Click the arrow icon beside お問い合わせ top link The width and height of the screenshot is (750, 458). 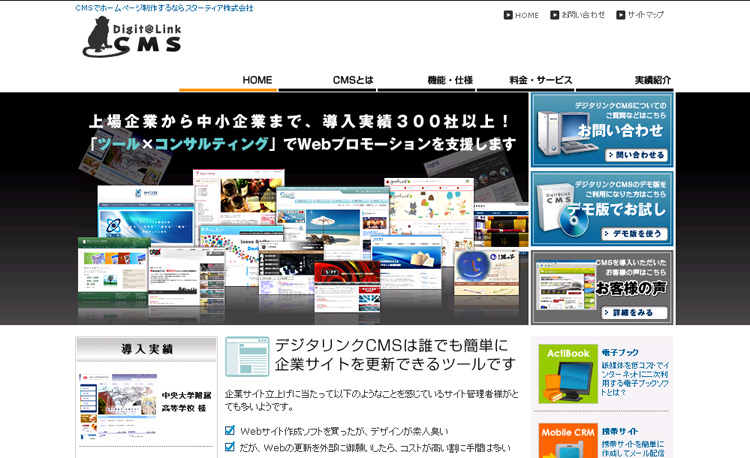[x=555, y=15]
